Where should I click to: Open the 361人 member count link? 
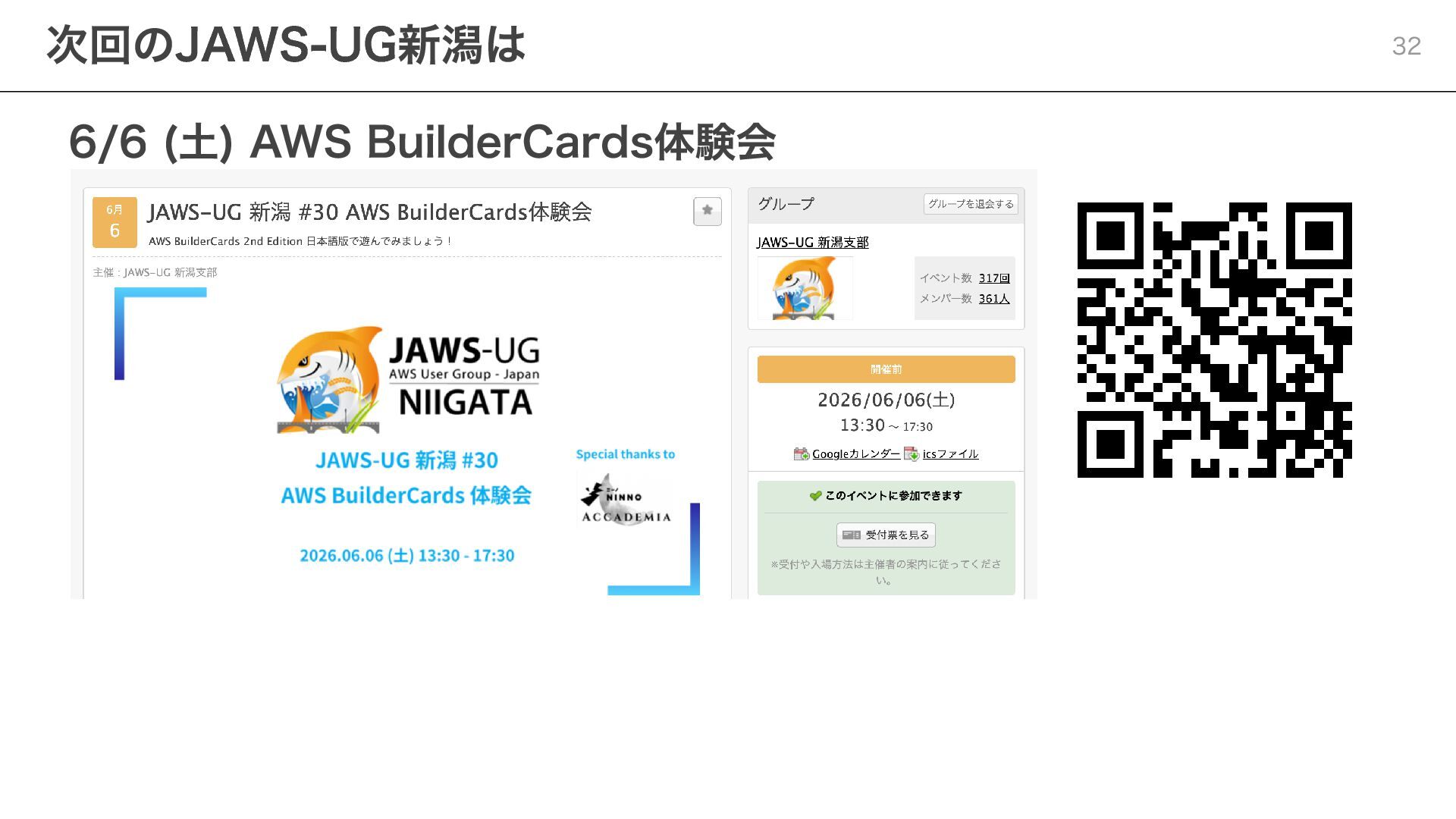pyautogui.click(x=993, y=298)
